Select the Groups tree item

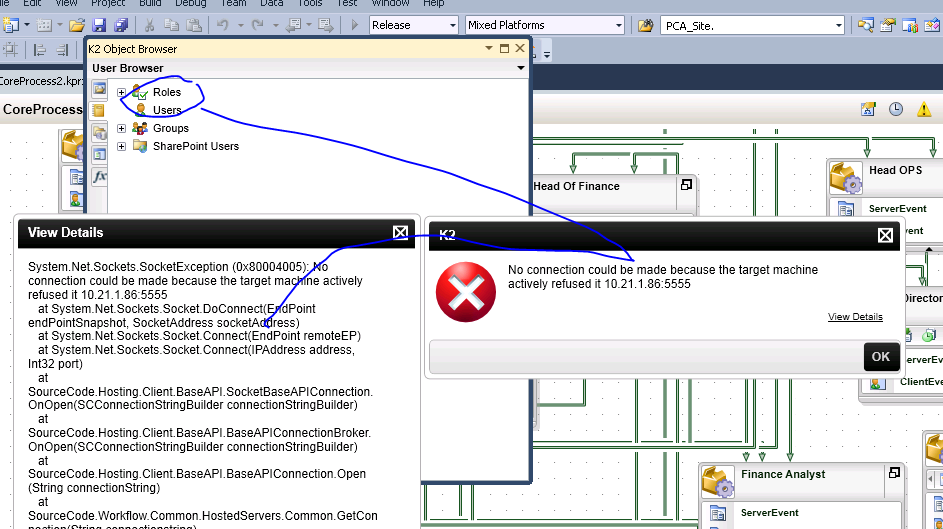171,128
